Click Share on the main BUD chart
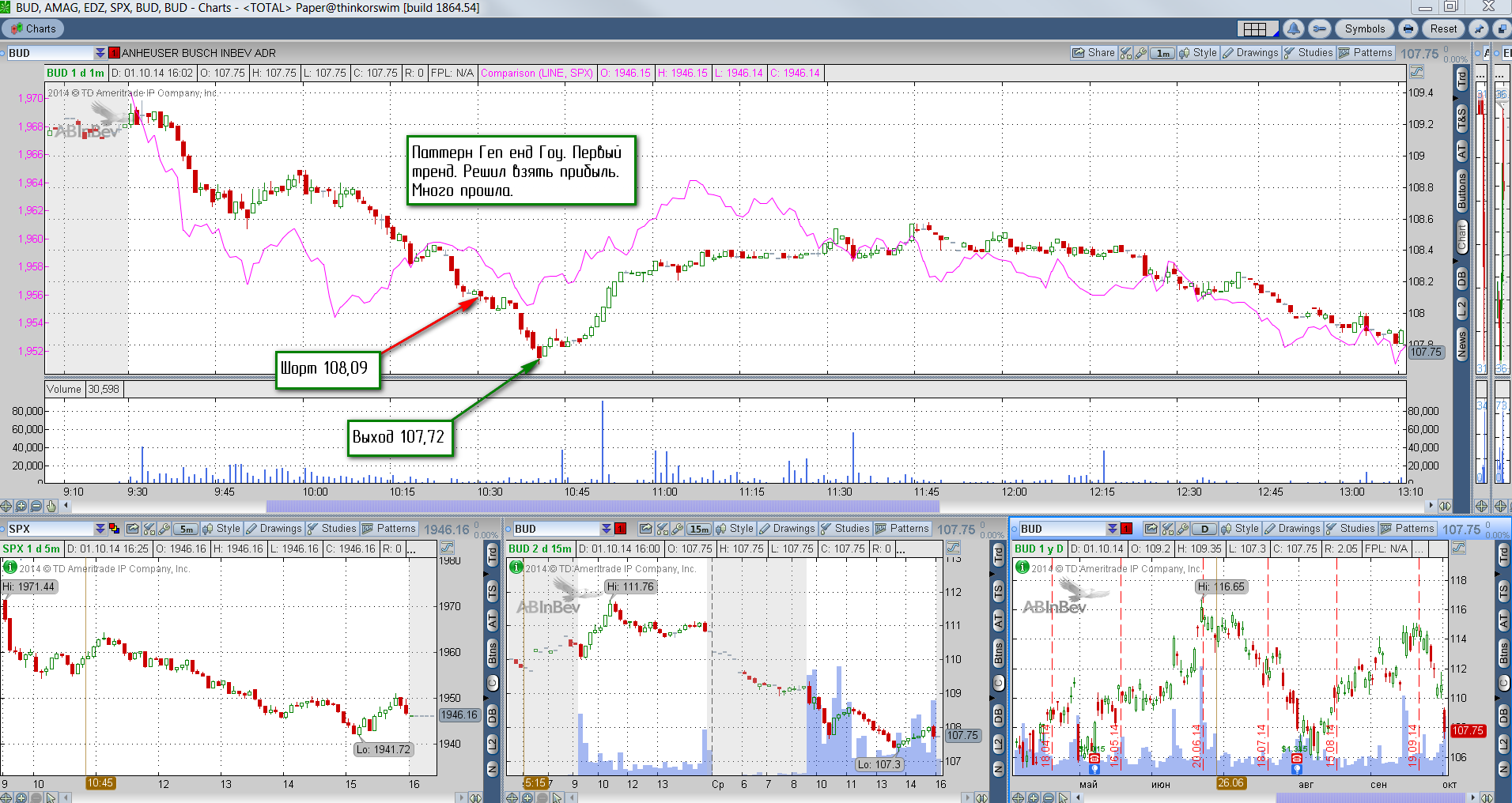1512x803 pixels. pos(1094,53)
